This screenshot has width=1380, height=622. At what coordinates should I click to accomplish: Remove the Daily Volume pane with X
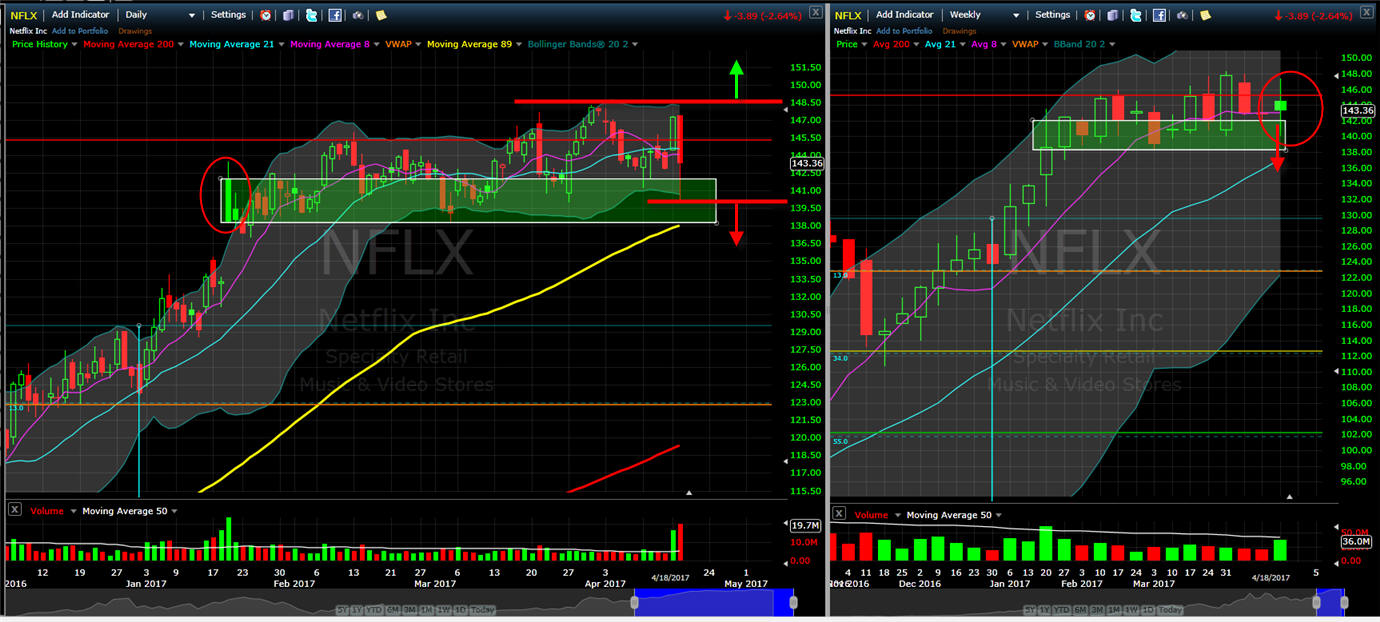click(x=14, y=510)
